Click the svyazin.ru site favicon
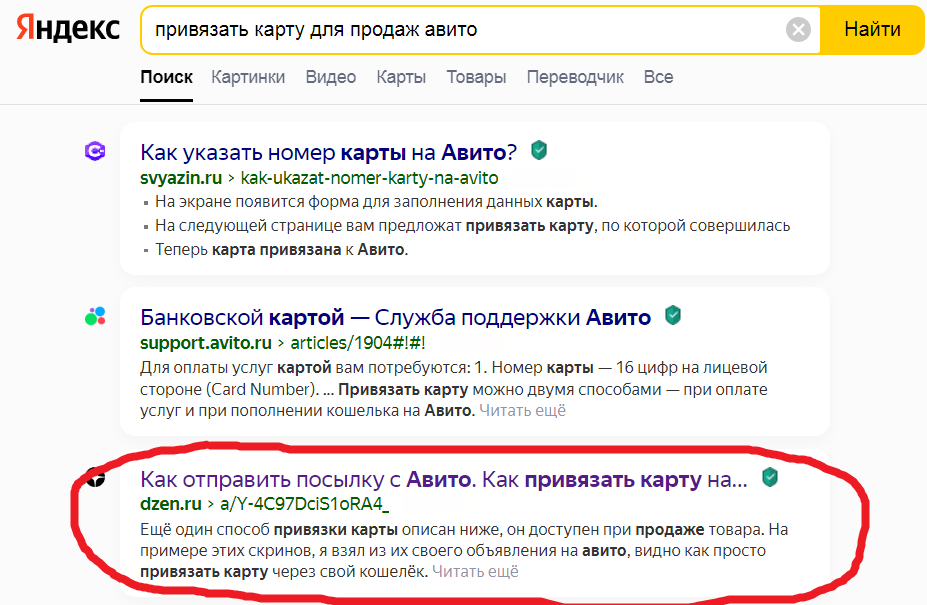The width and height of the screenshot is (927, 605). (x=95, y=151)
